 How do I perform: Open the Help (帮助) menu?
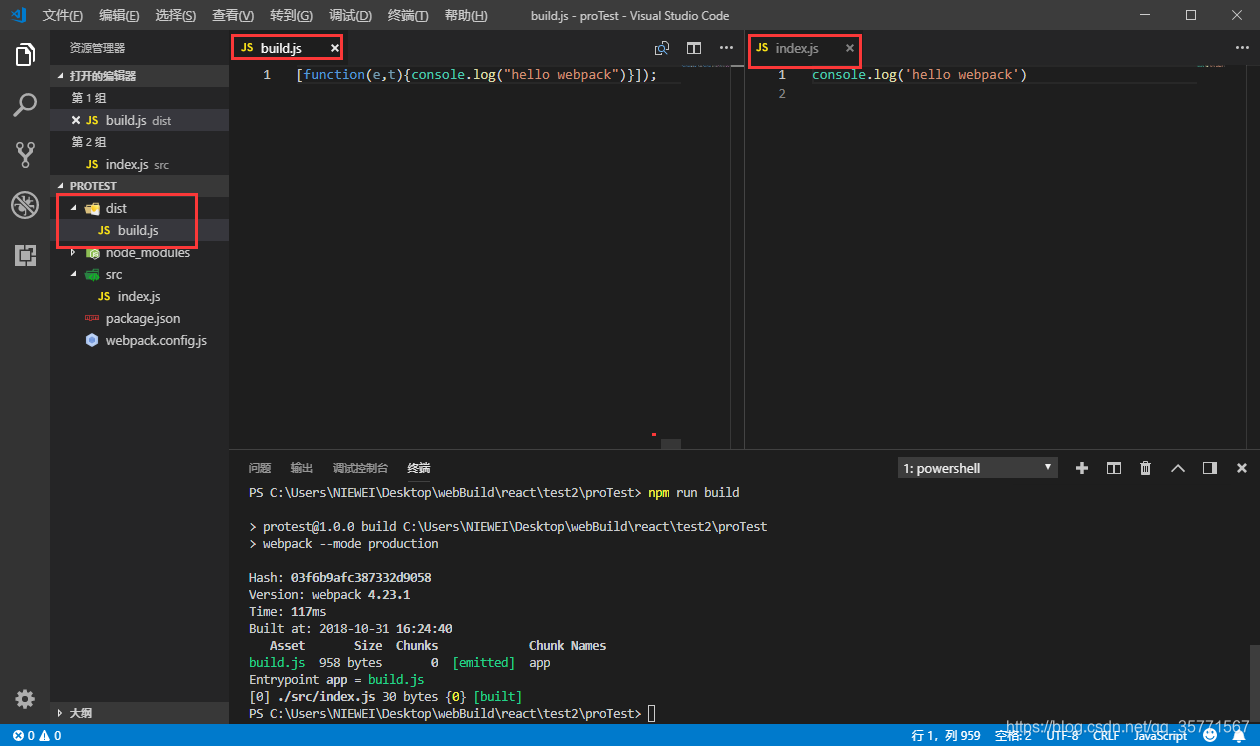(466, 15)
